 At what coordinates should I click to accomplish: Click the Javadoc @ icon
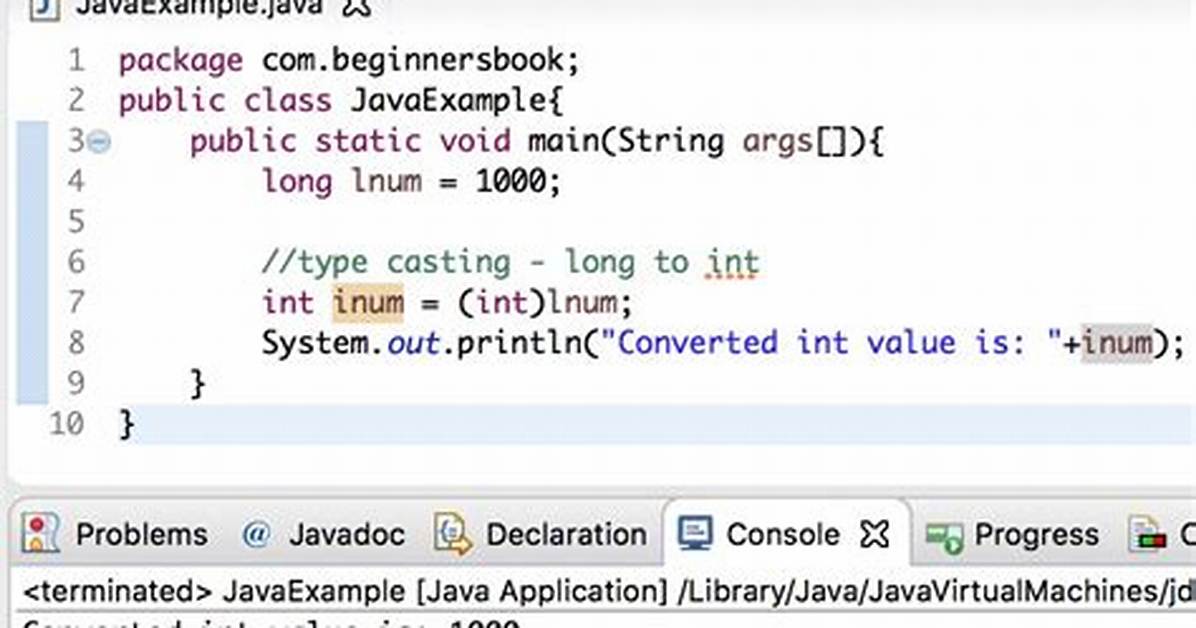pos(256,534)
